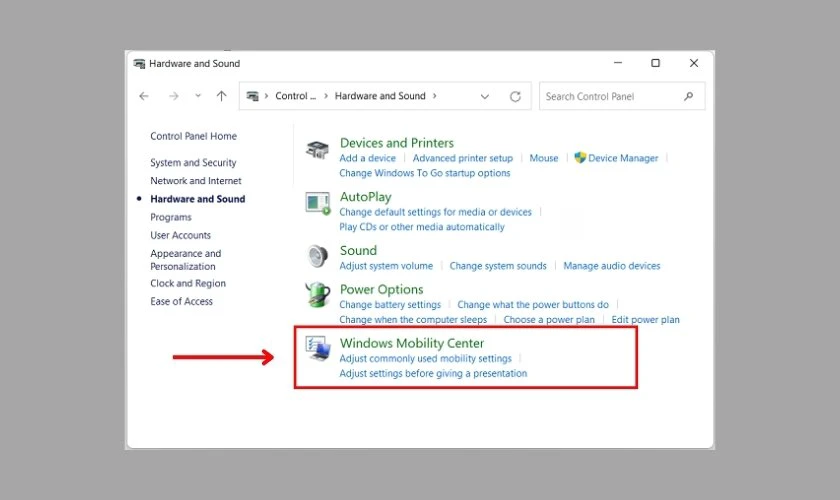
Task: Click the Control Panel icon in address bar
Action: (x=252, y=96)
